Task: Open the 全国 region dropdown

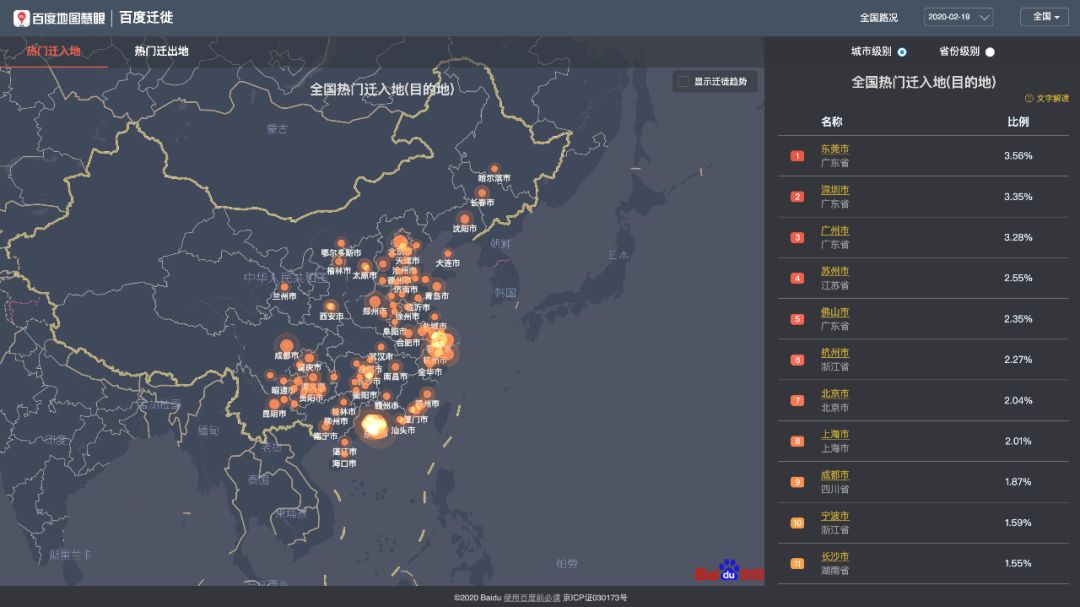Action: click(1044, 17)
